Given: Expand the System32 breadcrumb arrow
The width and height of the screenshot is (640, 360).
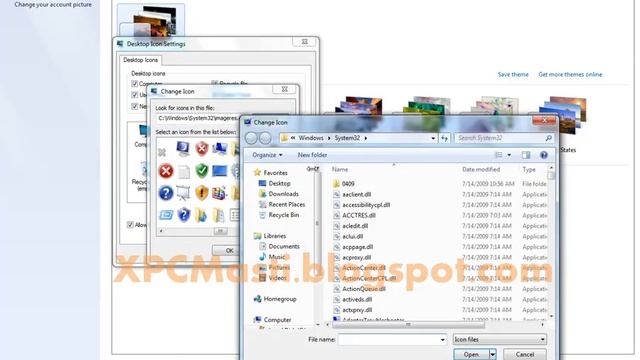Looking at the screenshot, I should 365,138.
